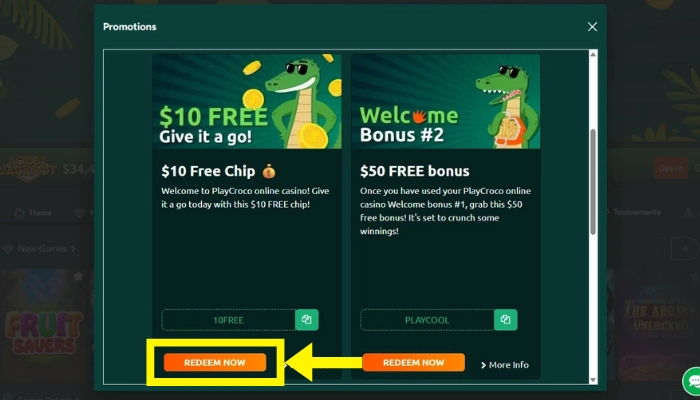Copy the PLAYCOOL coupon code
The height and width of the screenshot is (400, 700).
coord(505,320)
